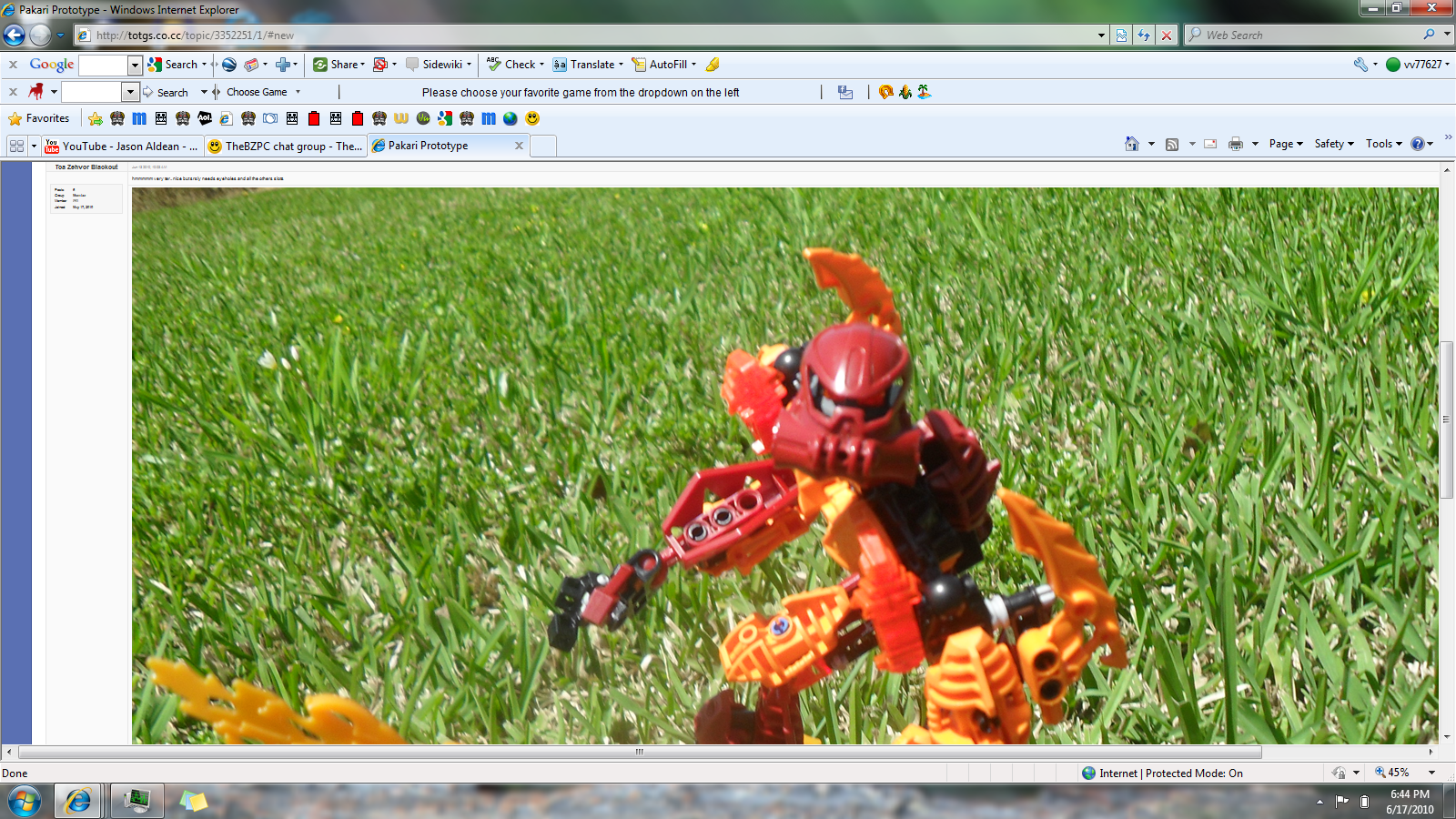The image size is (1456, 819).
Task: Click the Toa Zehvor Blackout username link
Action: [86, 167]
